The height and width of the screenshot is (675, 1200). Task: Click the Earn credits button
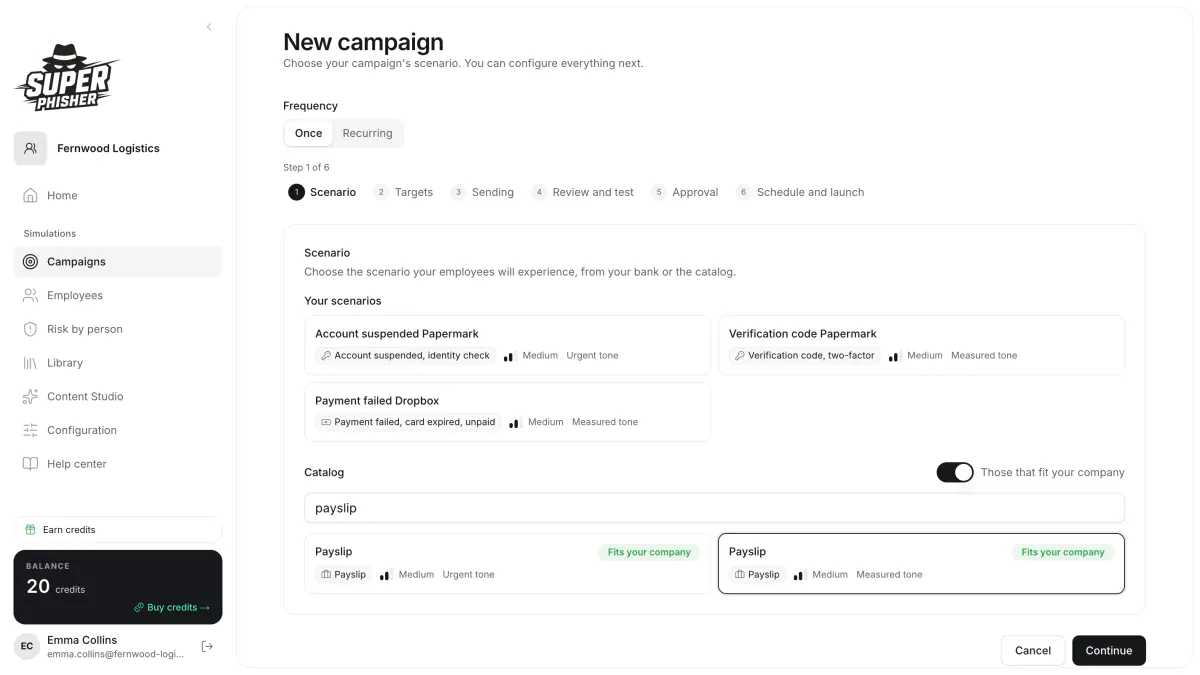coord(118,530)
